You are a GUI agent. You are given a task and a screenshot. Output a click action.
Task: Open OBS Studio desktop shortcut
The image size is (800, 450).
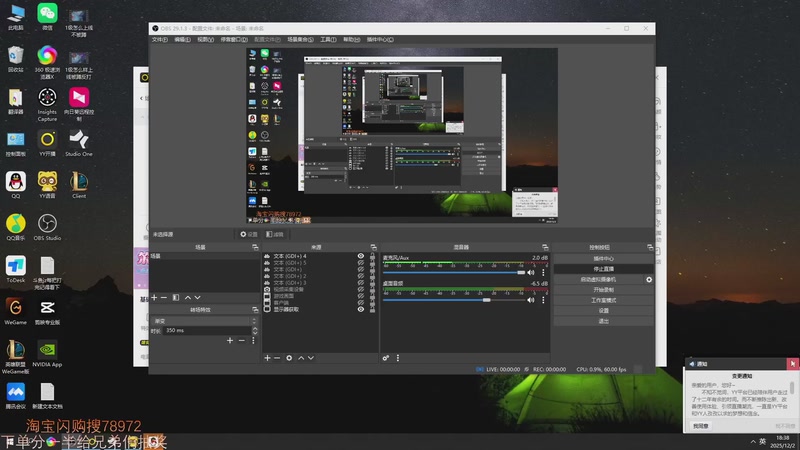point(47,222)
